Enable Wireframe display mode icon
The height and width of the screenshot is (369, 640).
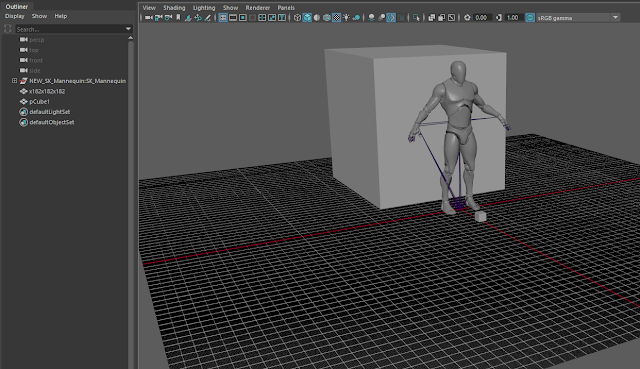[297, 18]
